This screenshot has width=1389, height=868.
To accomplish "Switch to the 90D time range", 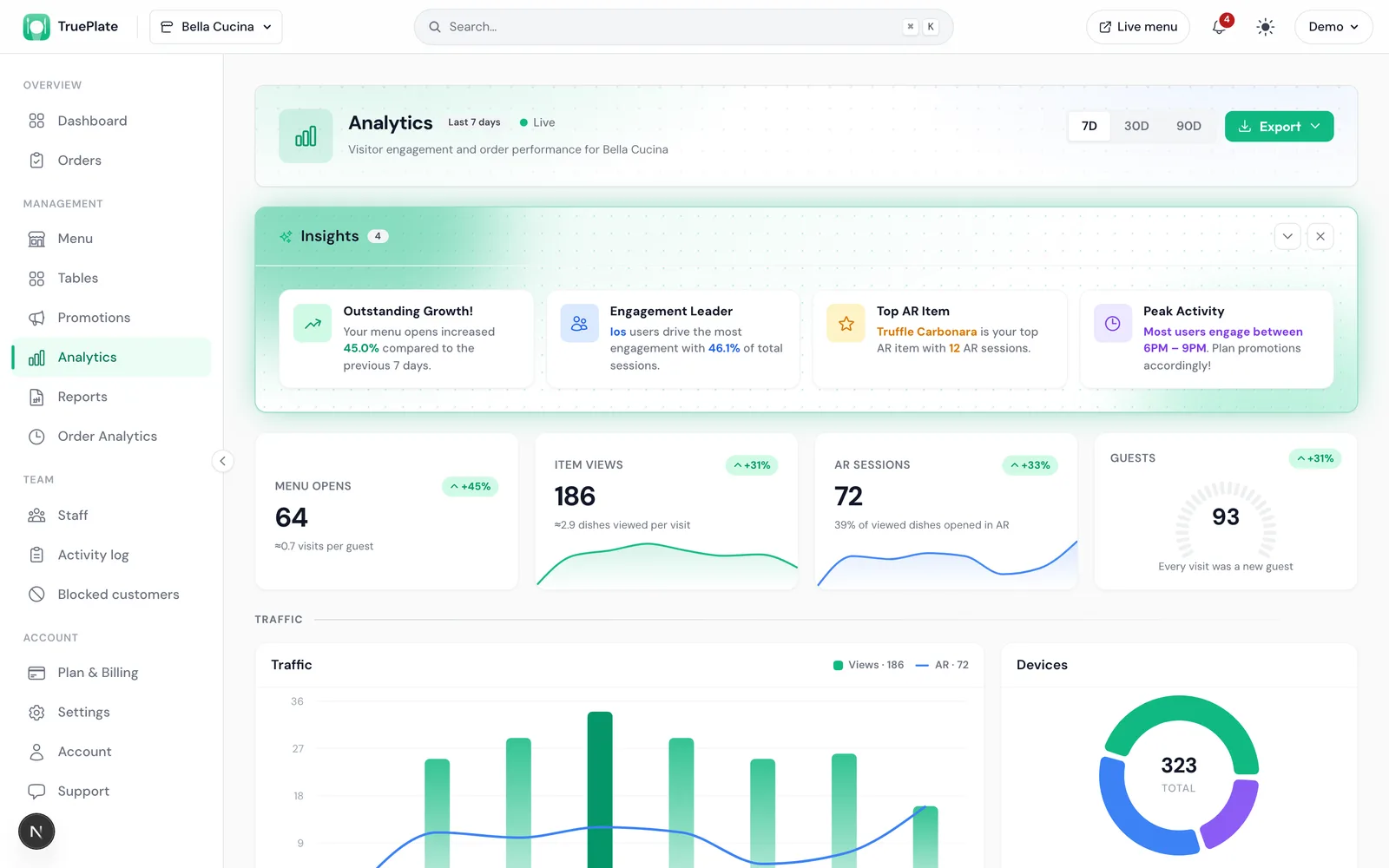I will point(1188,126).
